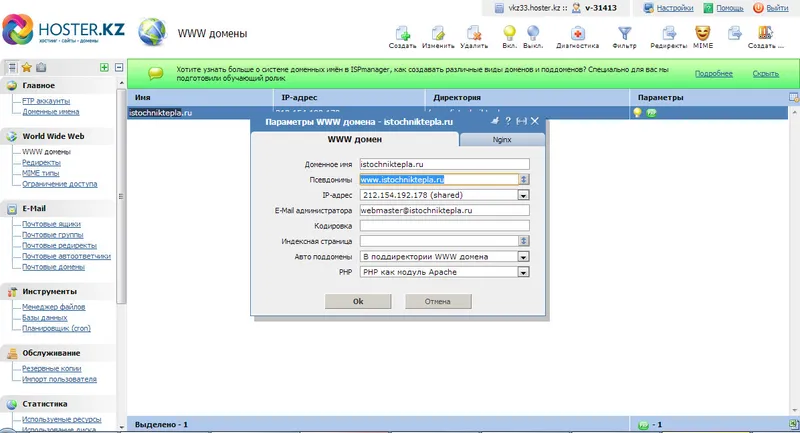
Task: Open Почтовые ящики in sidebar
Action: tap(51, 224)
